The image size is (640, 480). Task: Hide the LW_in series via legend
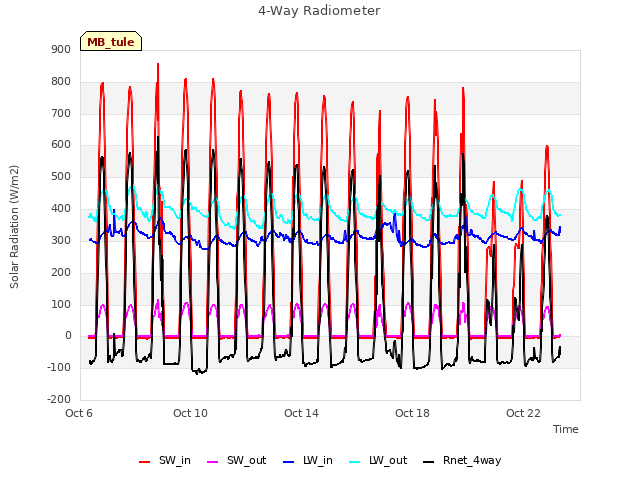(x=308, y=461)
